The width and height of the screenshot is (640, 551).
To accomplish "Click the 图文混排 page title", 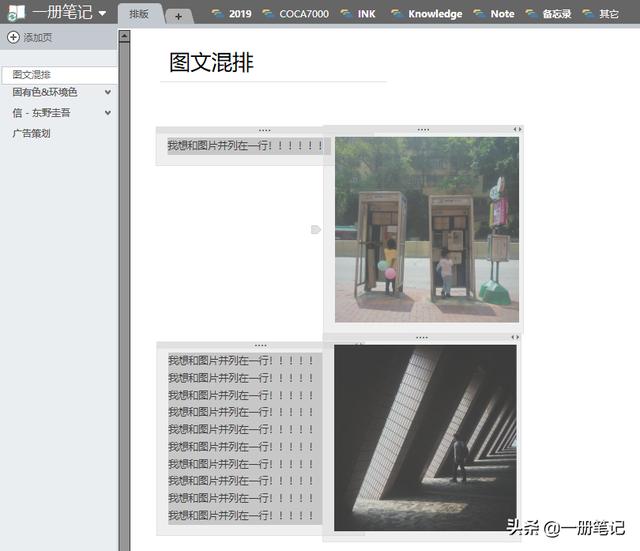I will pyautogui.click(x=211, y=62).
